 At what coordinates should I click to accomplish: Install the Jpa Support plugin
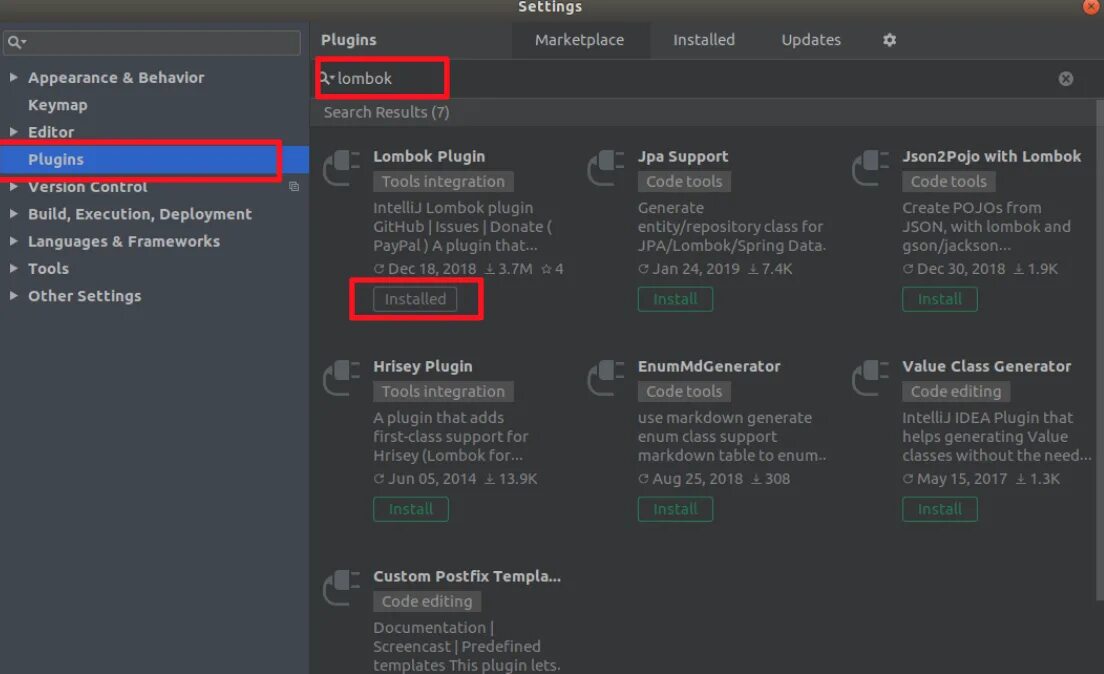[675, 299]
